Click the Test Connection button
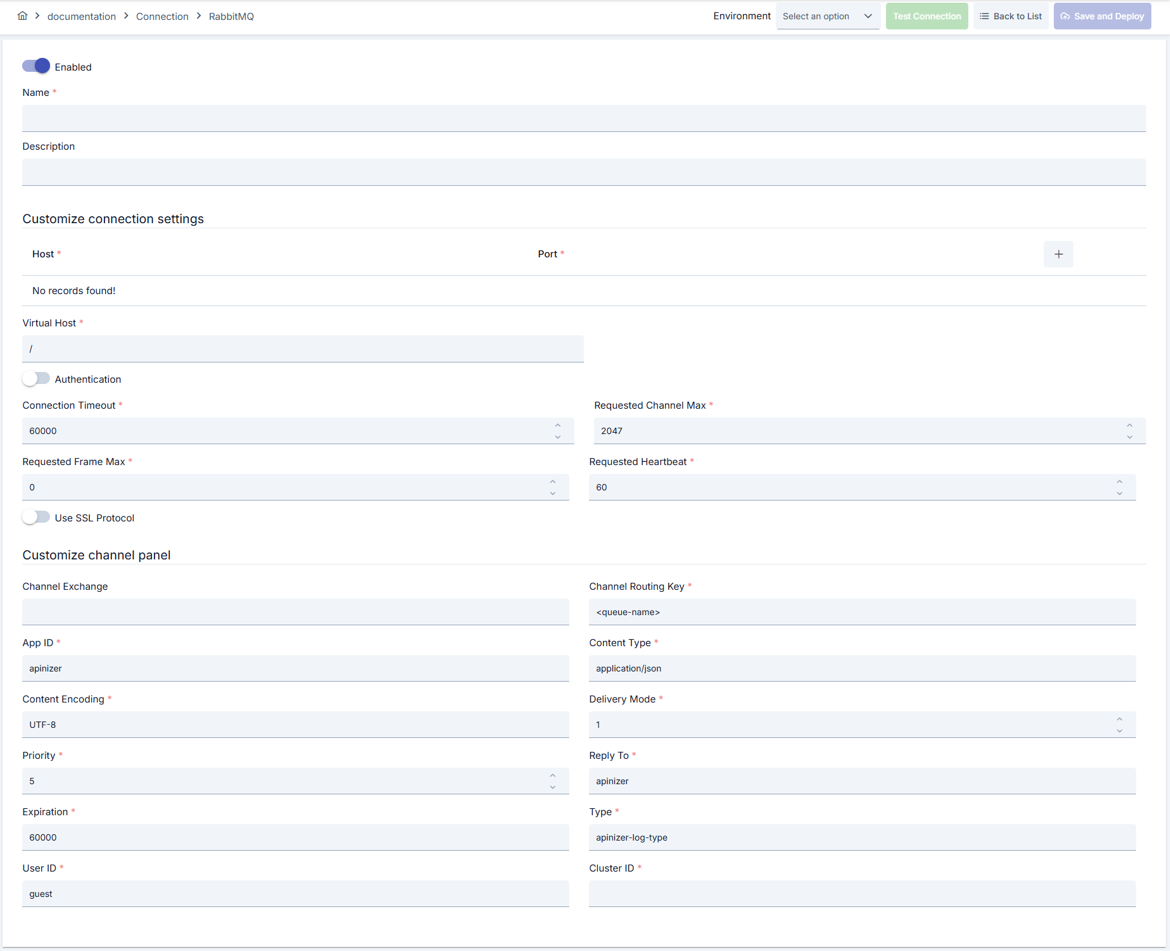 tap(927, 16)
